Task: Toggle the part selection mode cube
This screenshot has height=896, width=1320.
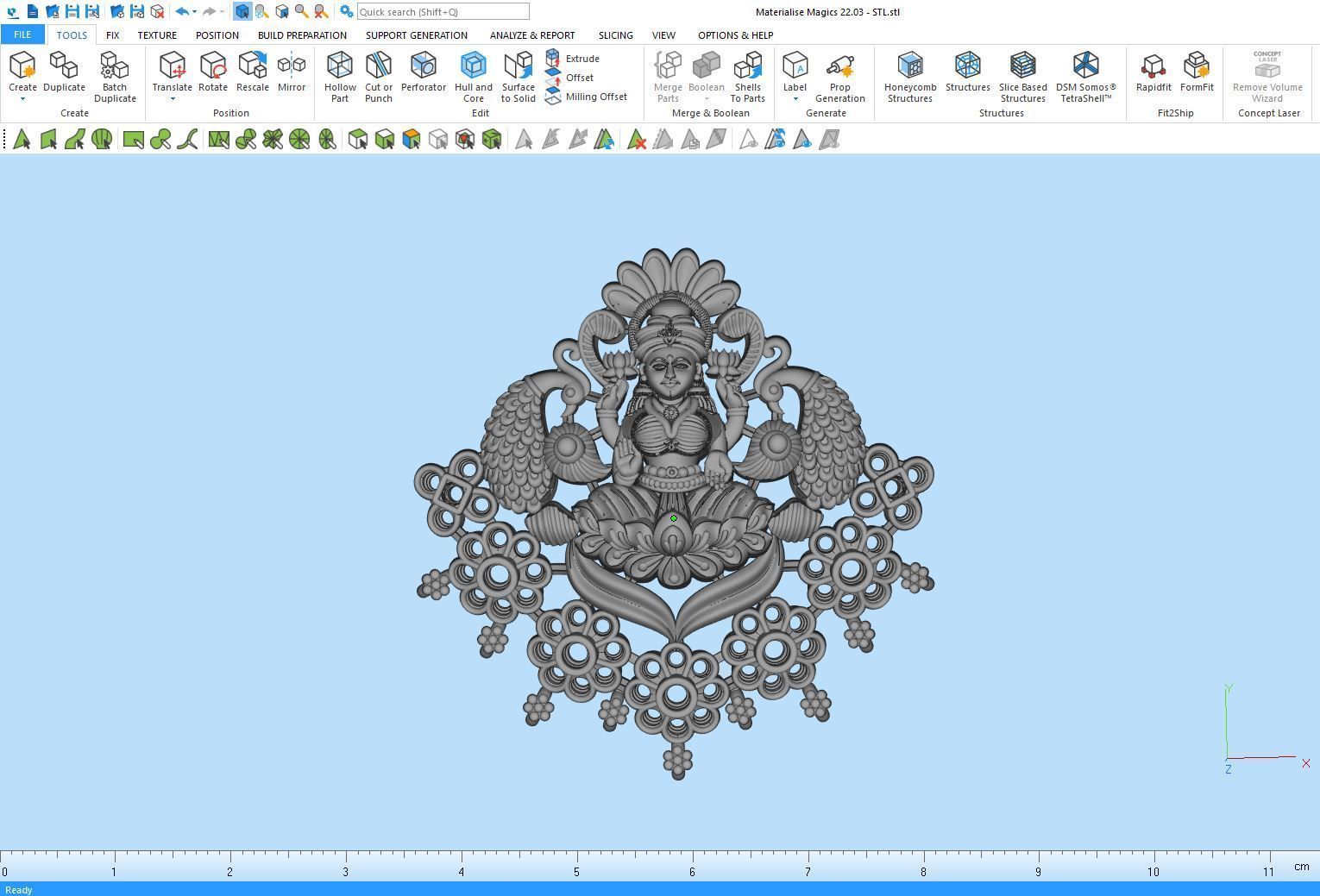Action: click(x=242, y=11)
